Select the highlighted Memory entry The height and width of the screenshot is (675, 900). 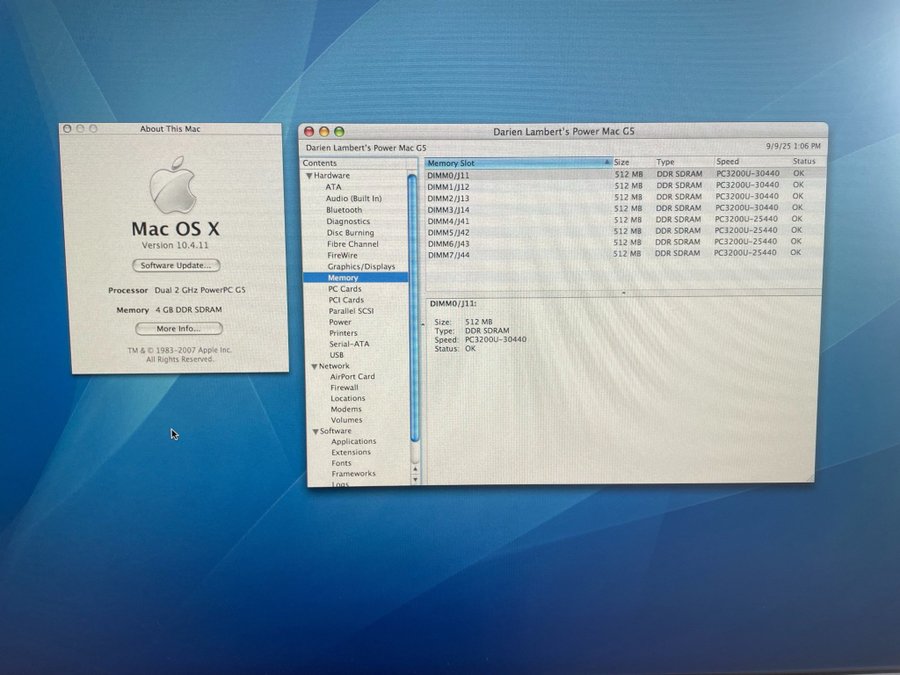[x=356, y=278]
